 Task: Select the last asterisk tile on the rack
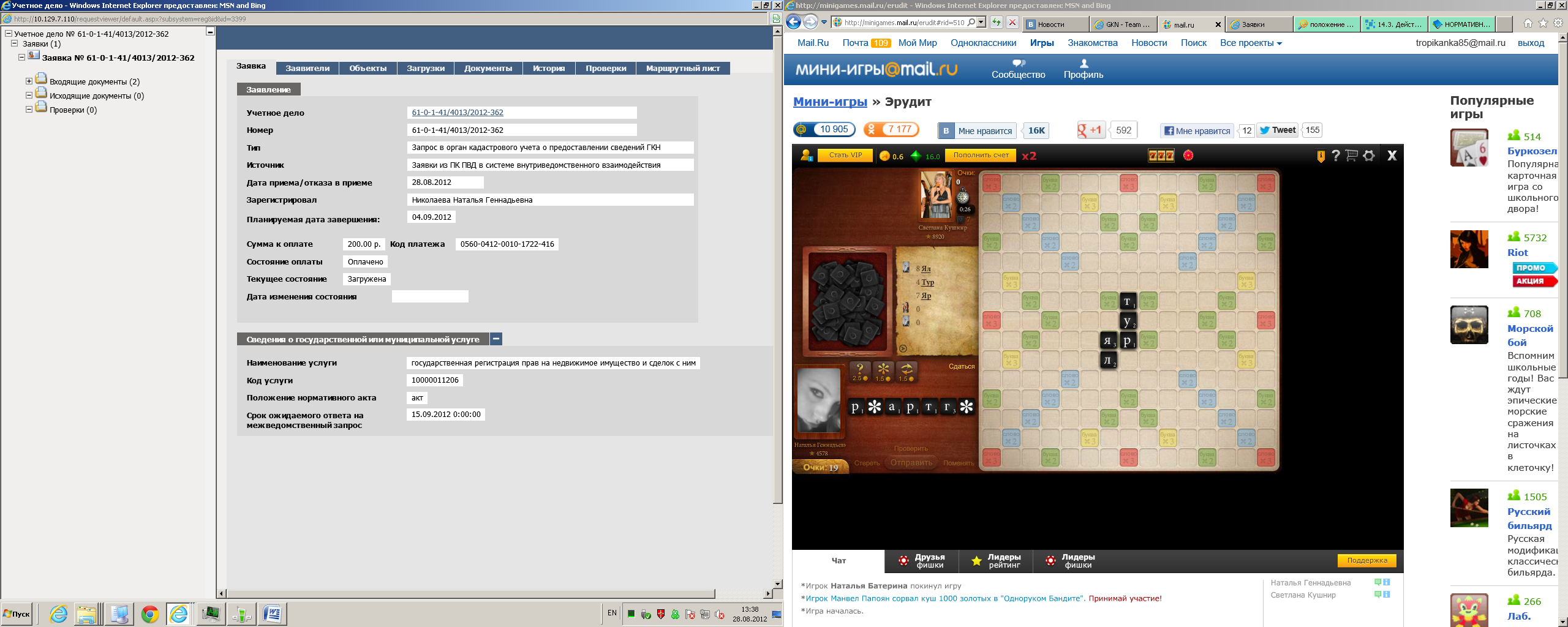point(967,407)
